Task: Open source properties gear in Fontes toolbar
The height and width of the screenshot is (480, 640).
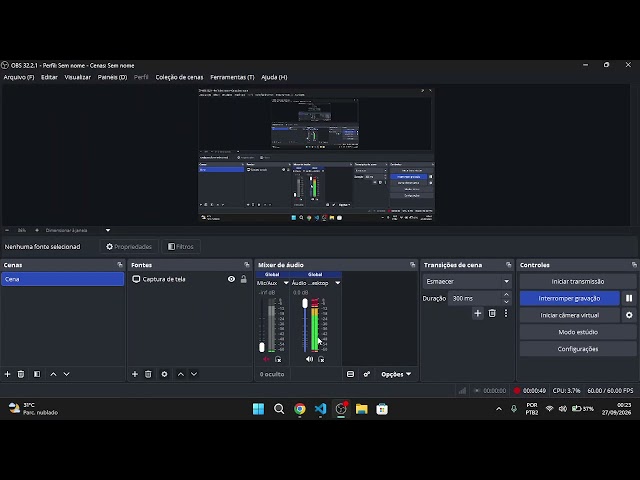Action: click(164, 374)
